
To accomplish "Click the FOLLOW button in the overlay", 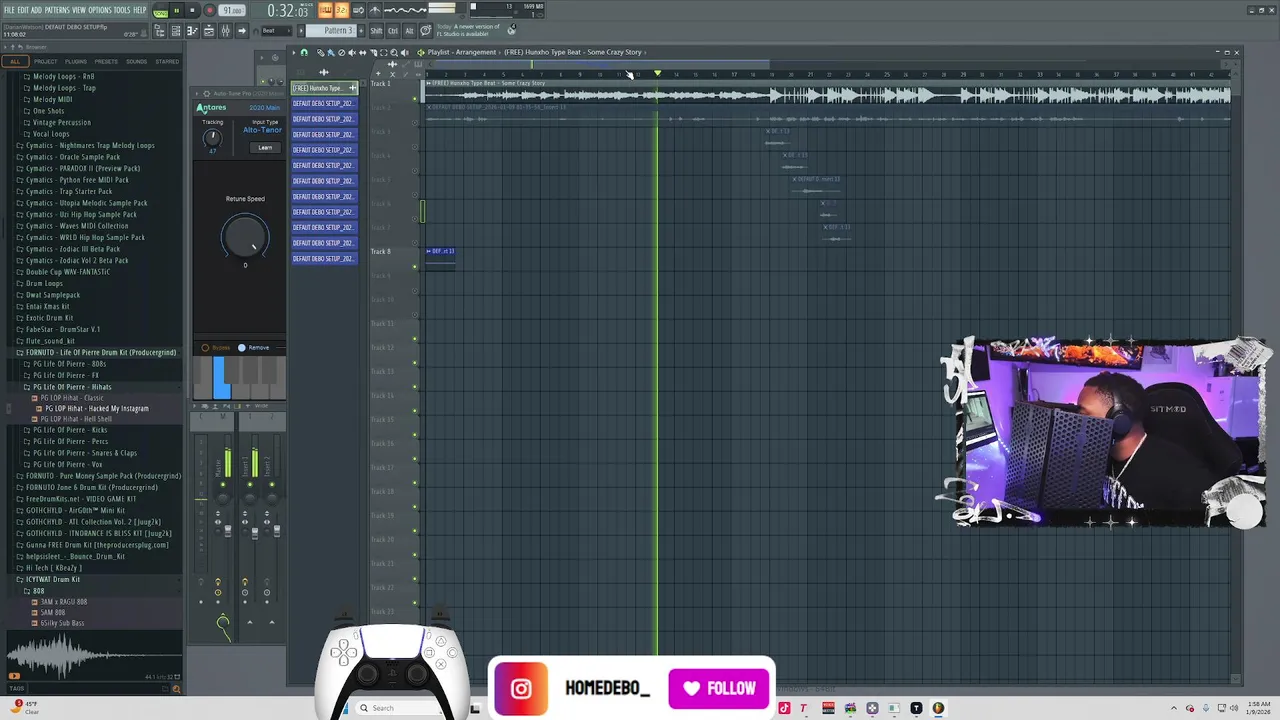I will click(x=719, y=688).
